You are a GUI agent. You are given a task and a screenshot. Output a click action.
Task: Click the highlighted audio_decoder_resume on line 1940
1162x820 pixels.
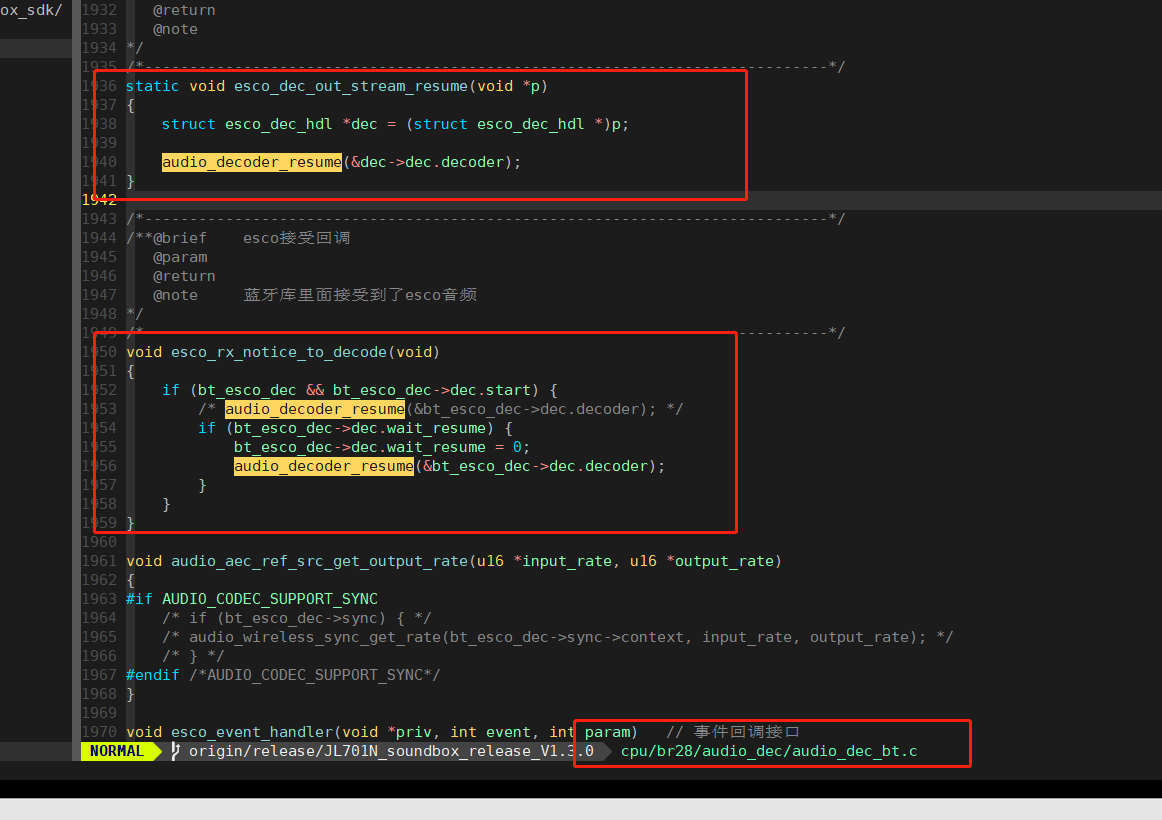(x=252, y=162)
